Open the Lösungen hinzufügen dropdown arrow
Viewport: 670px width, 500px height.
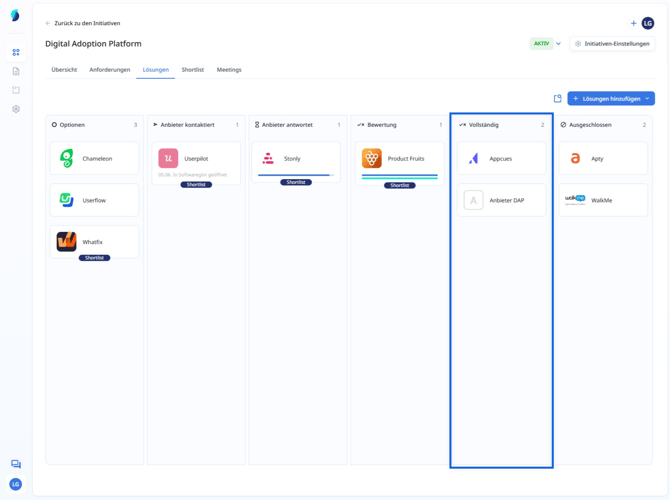click(x=647, y=99)
